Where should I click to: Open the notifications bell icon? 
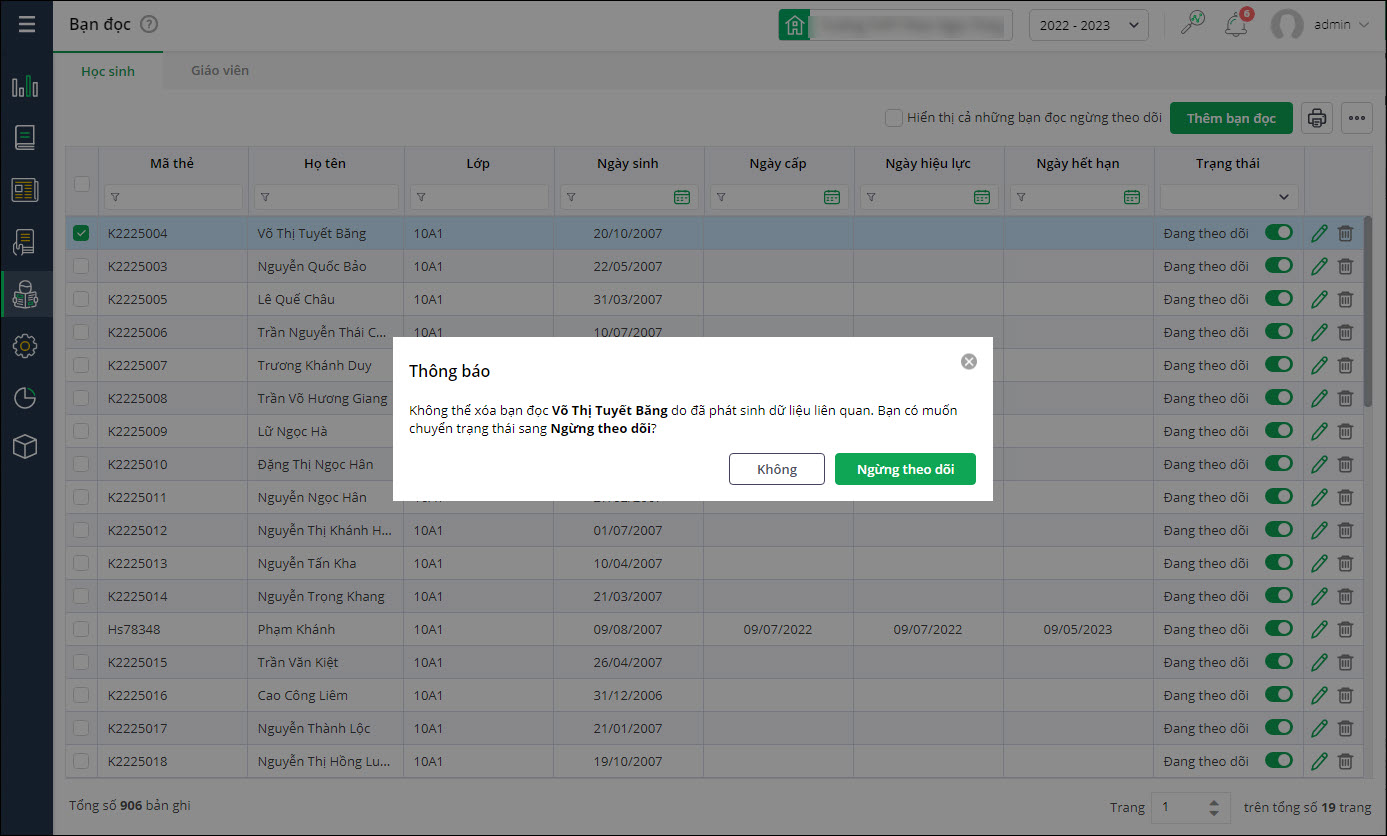tap(1236, 25)
